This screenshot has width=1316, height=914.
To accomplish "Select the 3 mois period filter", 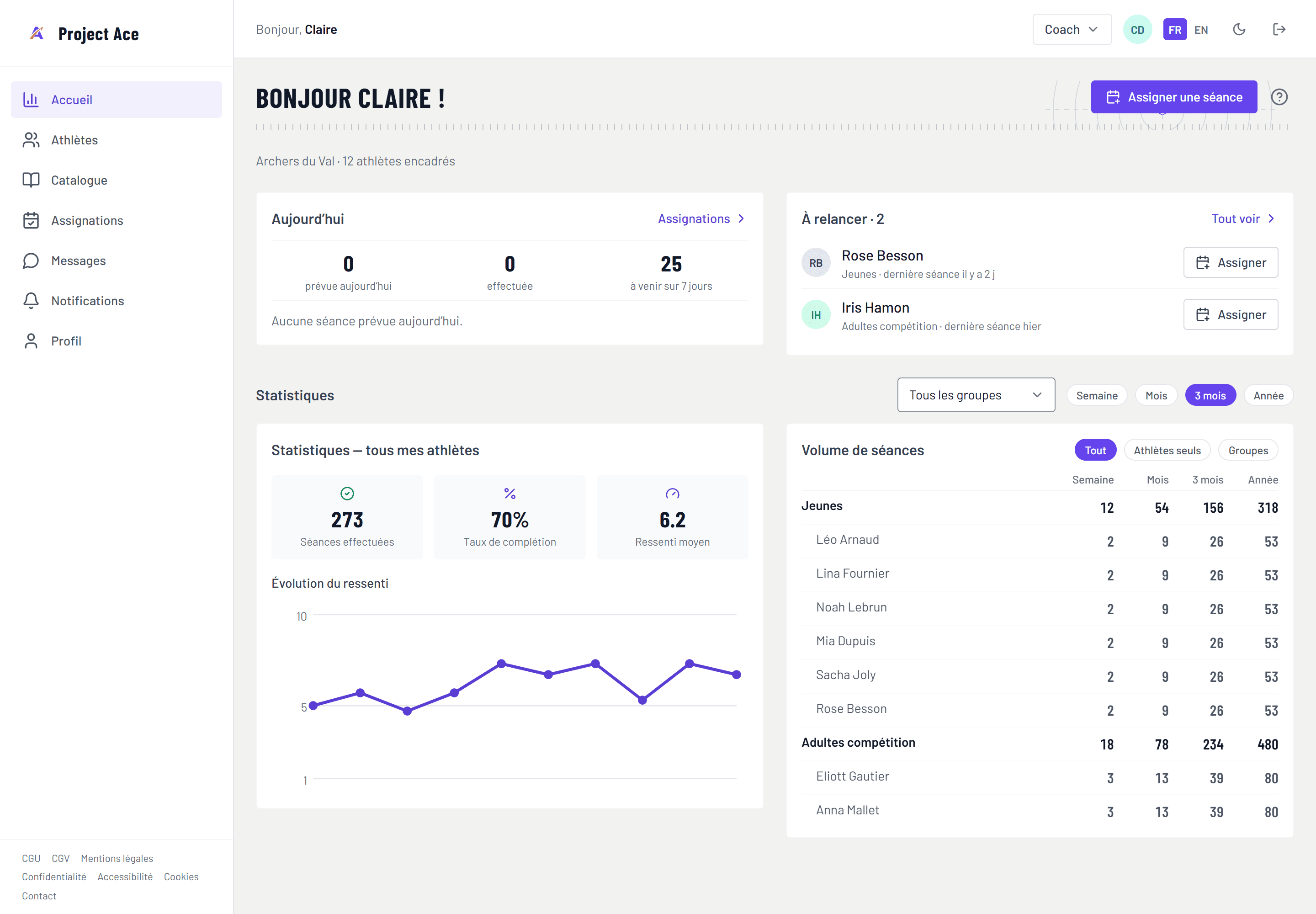I will click(x=1210, y=395).
